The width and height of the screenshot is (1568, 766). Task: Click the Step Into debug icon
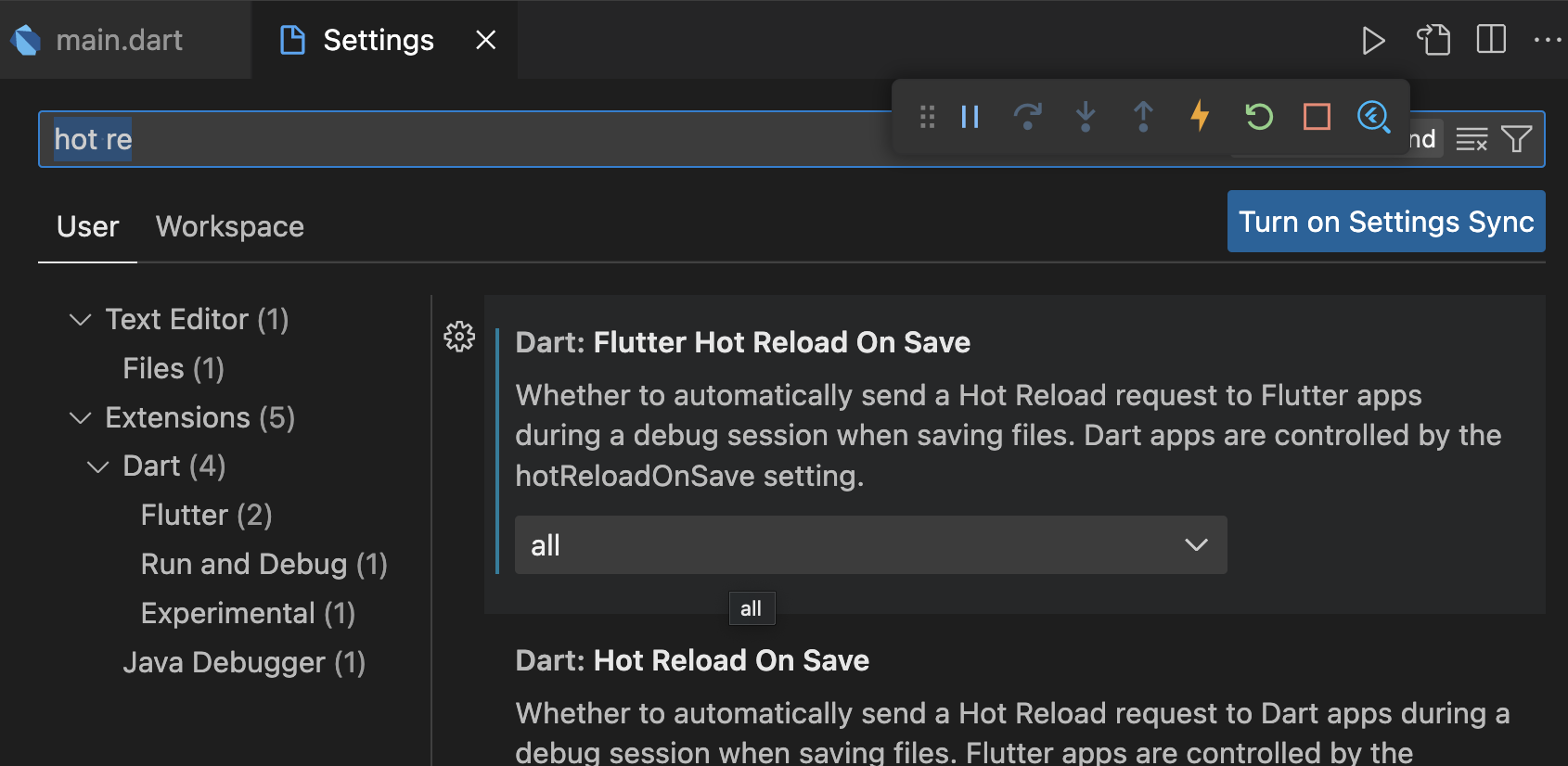[x=1086, y=117]
